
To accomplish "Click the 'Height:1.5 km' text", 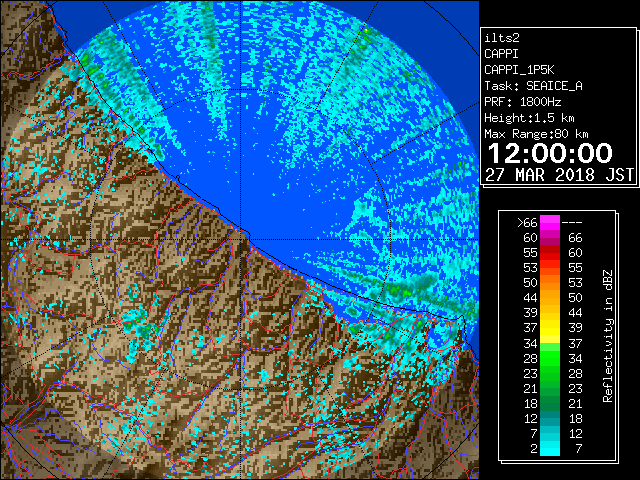I will (x=529, y=118).
